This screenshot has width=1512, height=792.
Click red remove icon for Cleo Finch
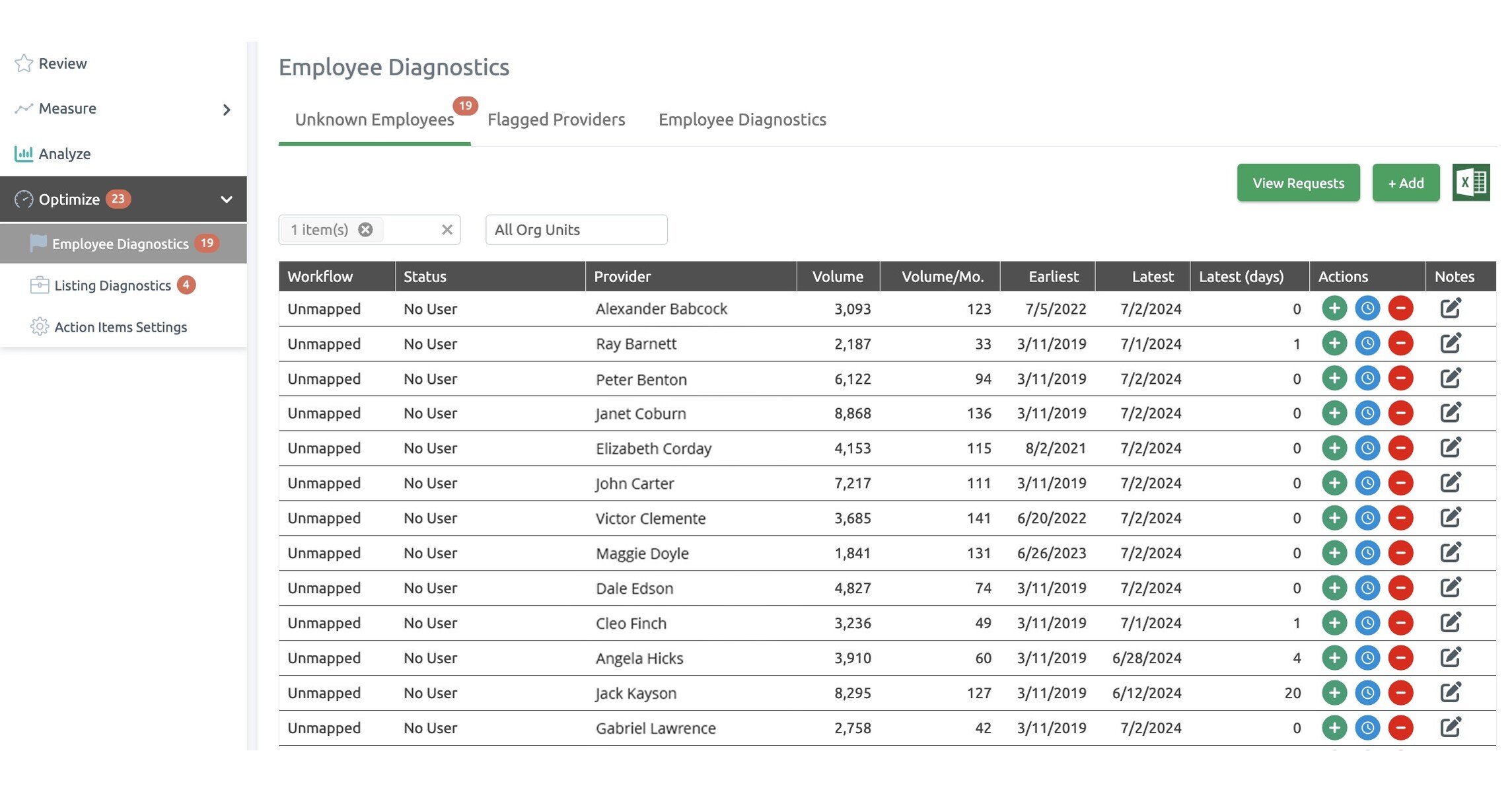pos(1400,623)
